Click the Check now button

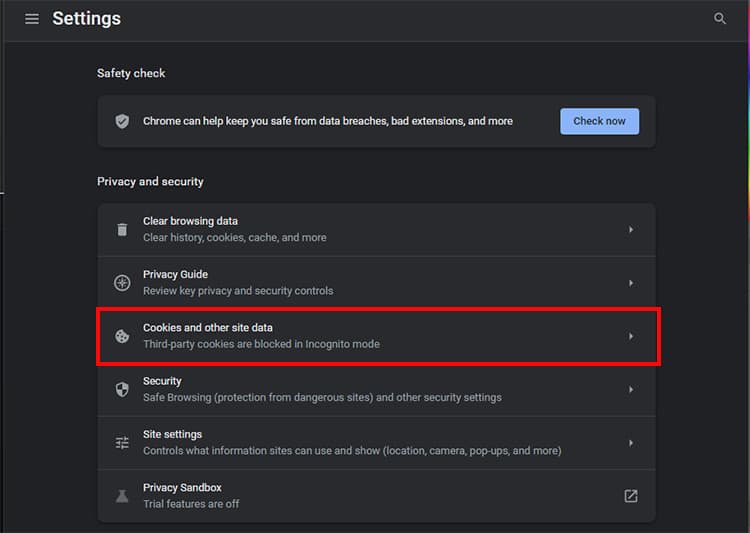click(x=599, y=121)
